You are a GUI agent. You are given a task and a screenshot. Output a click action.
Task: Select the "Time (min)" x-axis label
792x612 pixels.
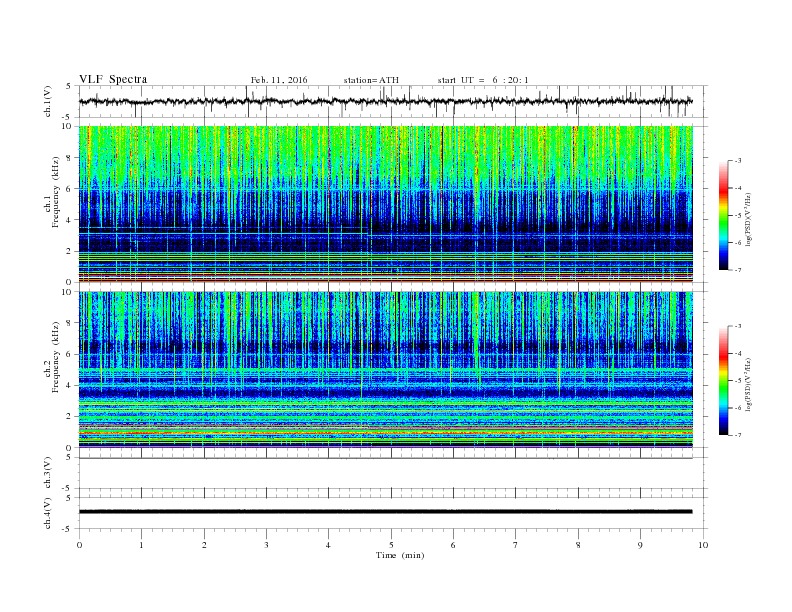[x=400, y=555]
